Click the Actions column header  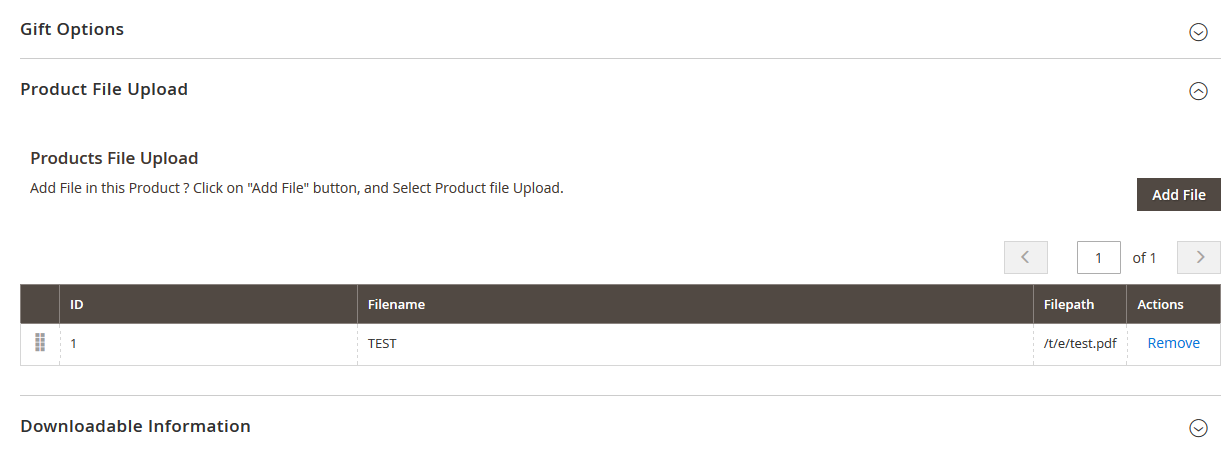click(x=1160, y=304)
